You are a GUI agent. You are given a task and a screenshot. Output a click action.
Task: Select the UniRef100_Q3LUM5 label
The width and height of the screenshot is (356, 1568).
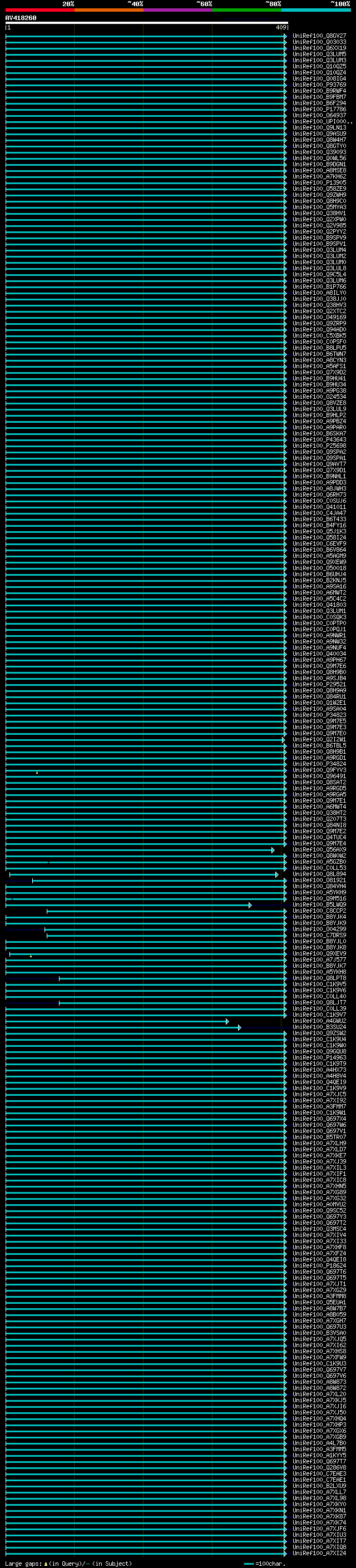[x=319, y=54]
